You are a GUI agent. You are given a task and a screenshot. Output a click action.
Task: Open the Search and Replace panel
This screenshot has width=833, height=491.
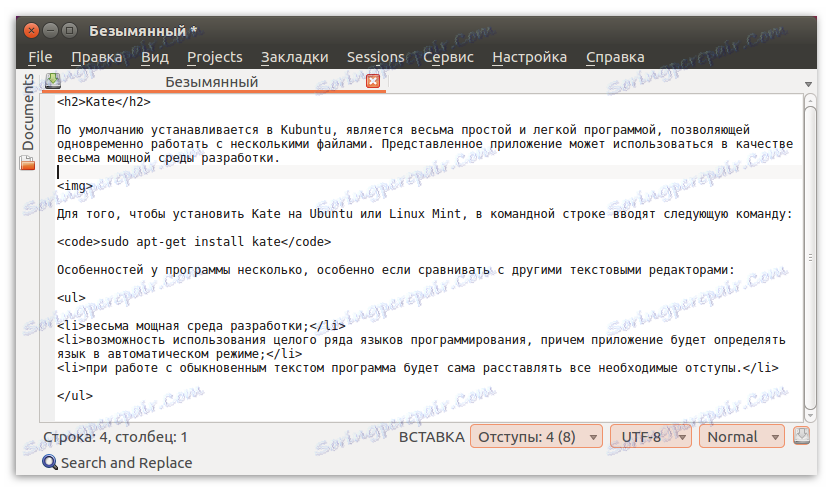click(x=117, y=463)
